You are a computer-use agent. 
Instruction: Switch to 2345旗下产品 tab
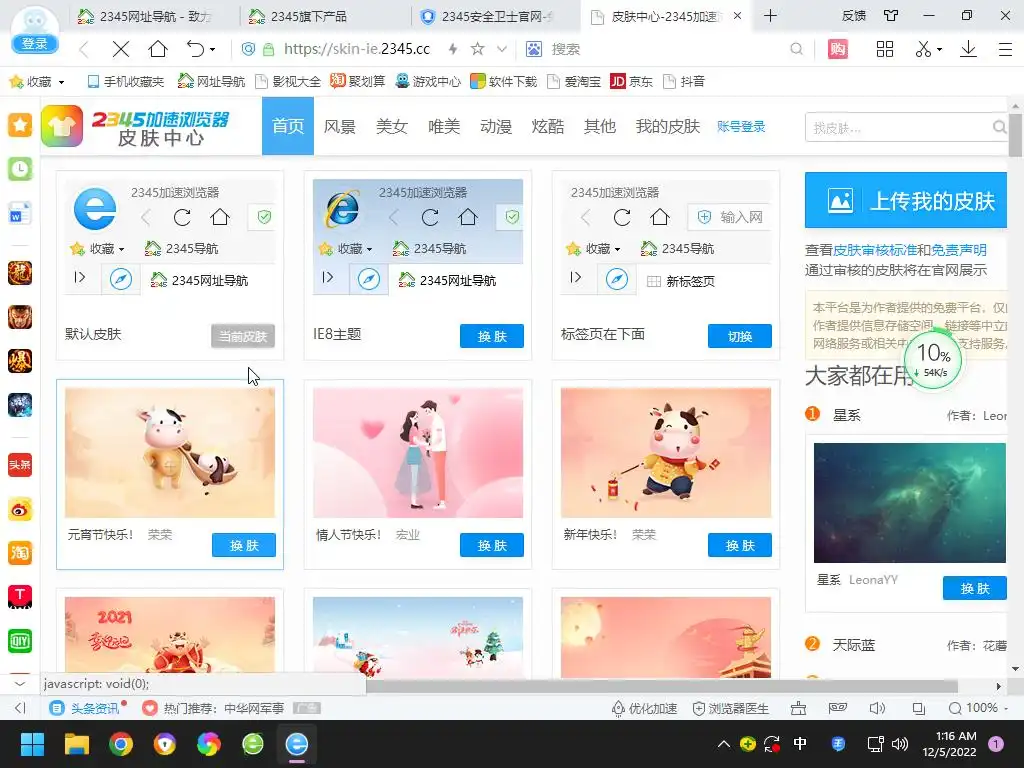(325, 16)
